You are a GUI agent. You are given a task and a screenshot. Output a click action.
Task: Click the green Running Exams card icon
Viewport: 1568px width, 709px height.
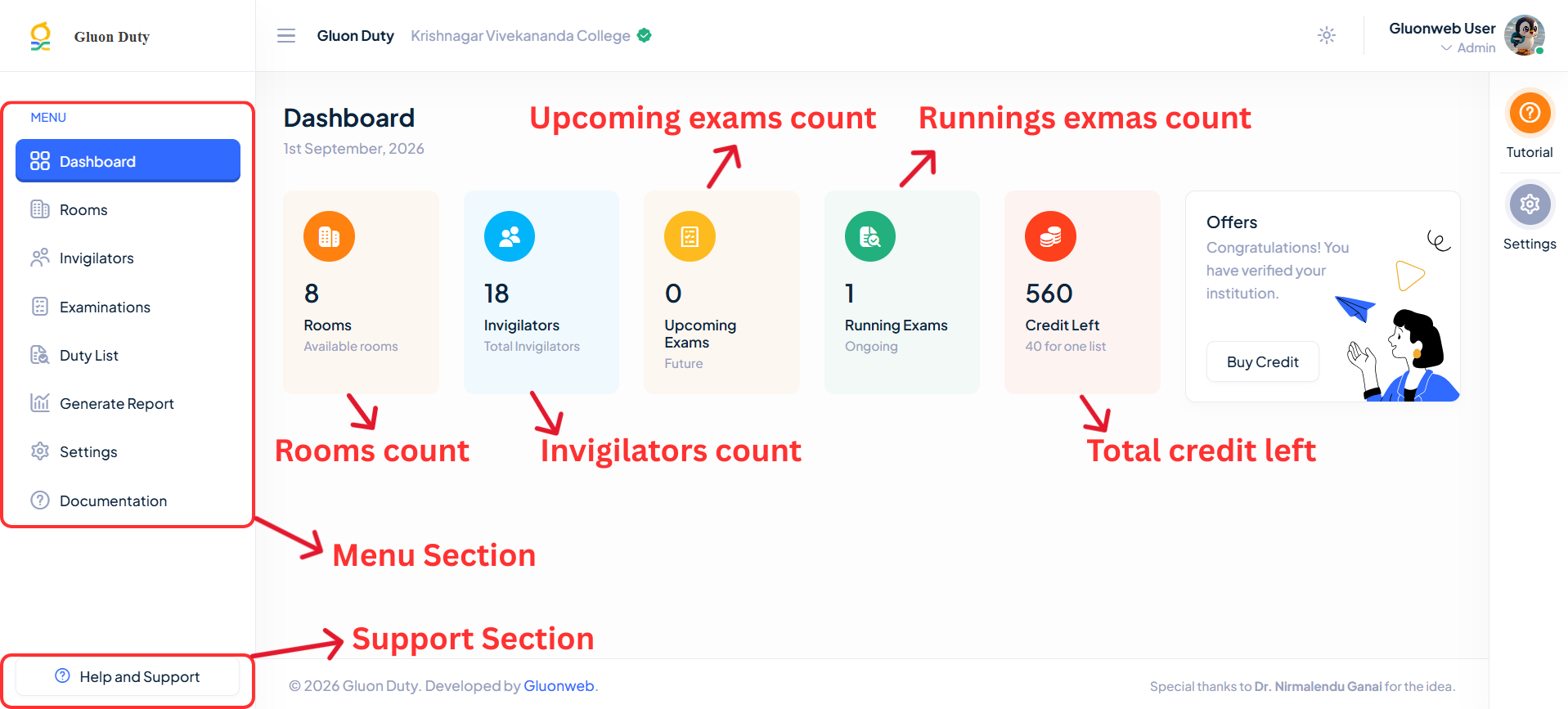870,236
